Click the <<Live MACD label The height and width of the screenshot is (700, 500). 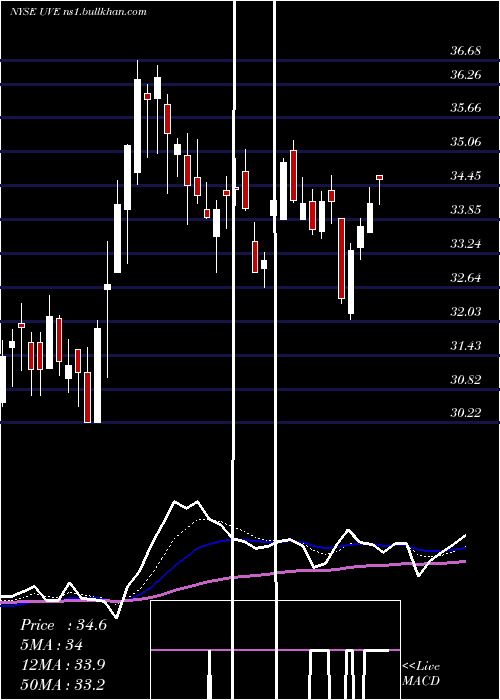click(421, 673)
